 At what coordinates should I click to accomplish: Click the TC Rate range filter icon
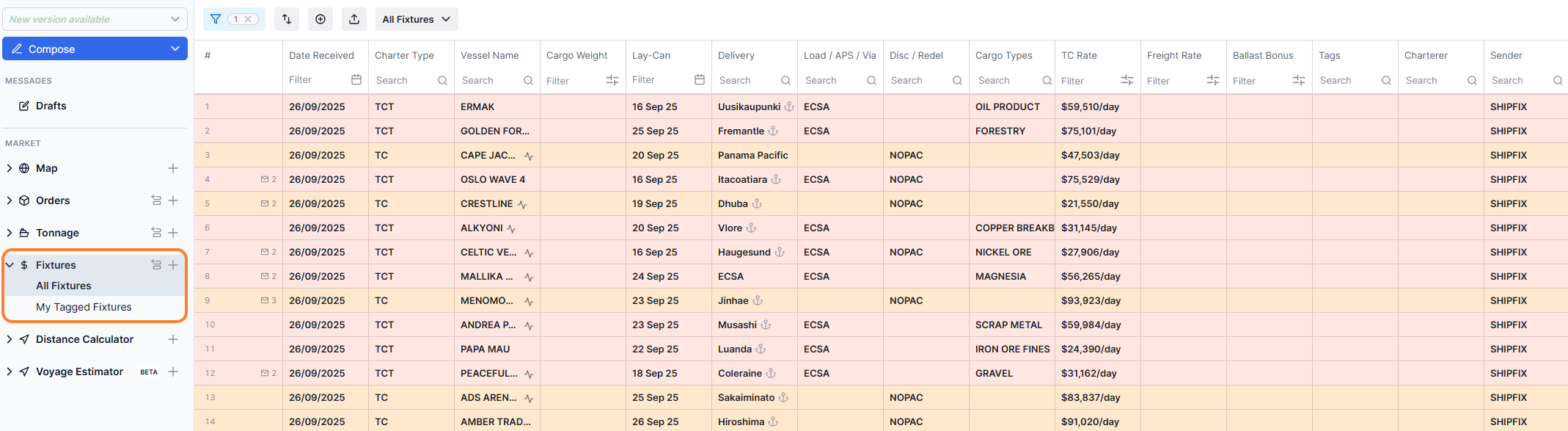pos(1127,80)
